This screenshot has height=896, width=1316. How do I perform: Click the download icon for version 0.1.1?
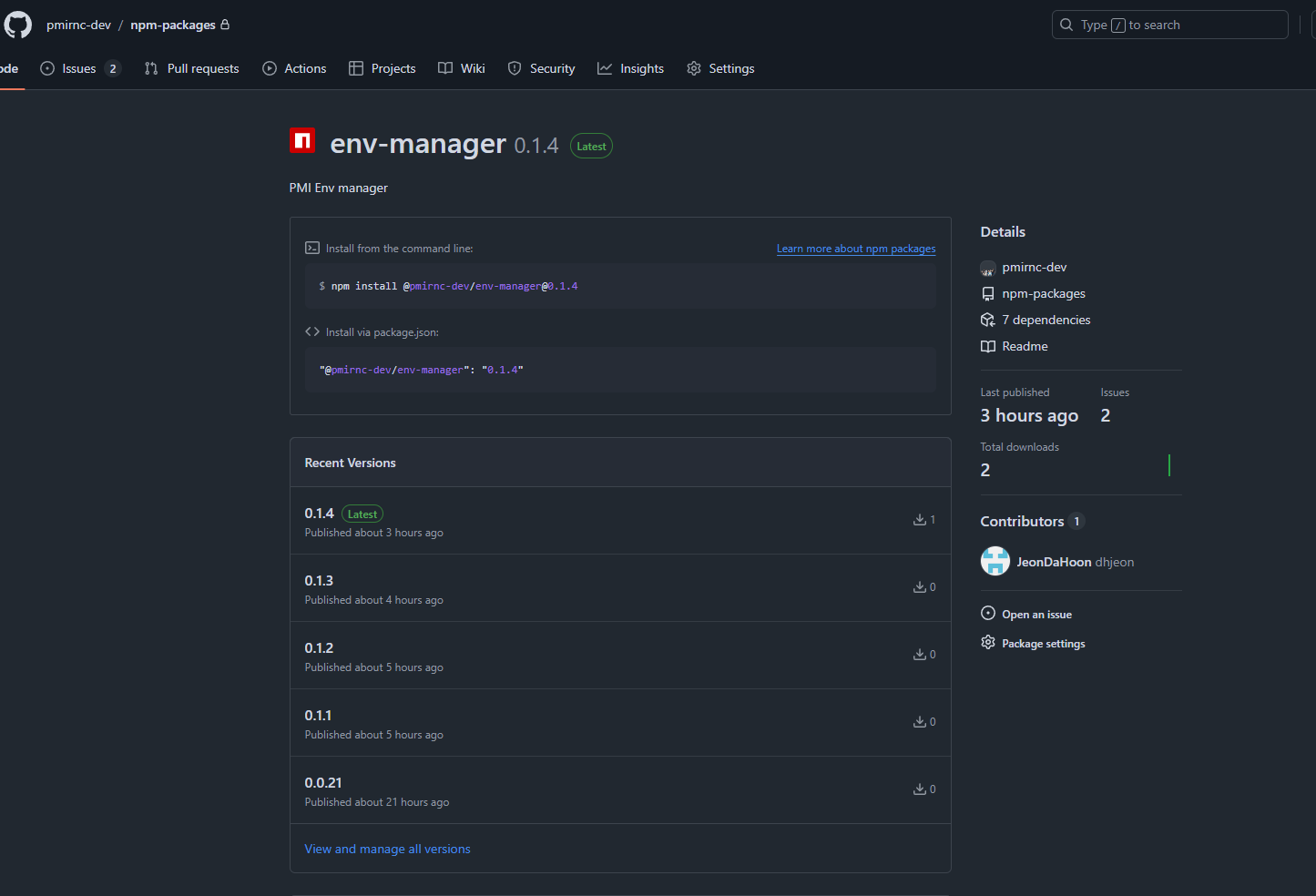click(920, 722)
